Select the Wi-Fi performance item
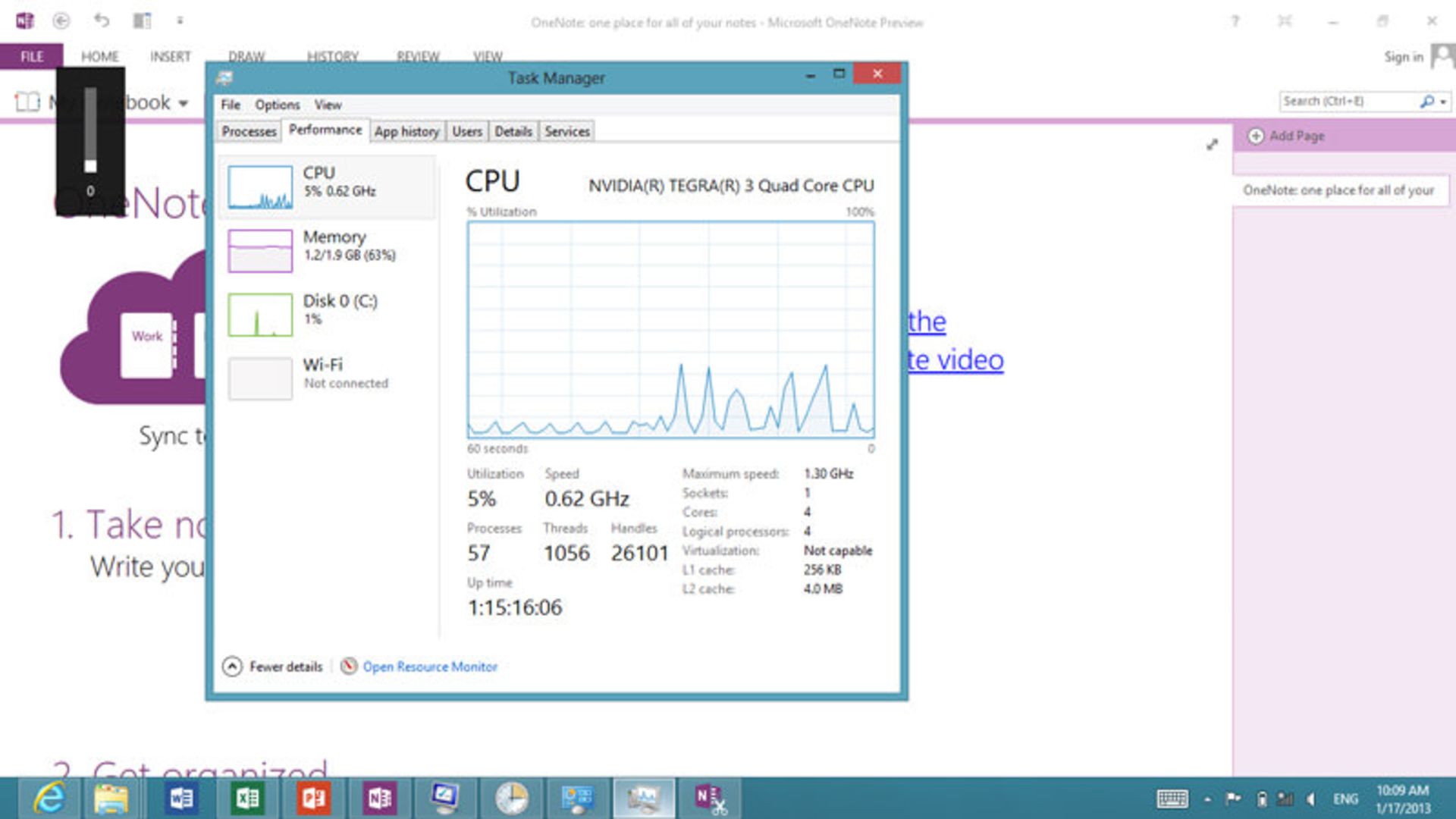The width and height of the screenshot is (1456, 819). [x=328, y=378]
